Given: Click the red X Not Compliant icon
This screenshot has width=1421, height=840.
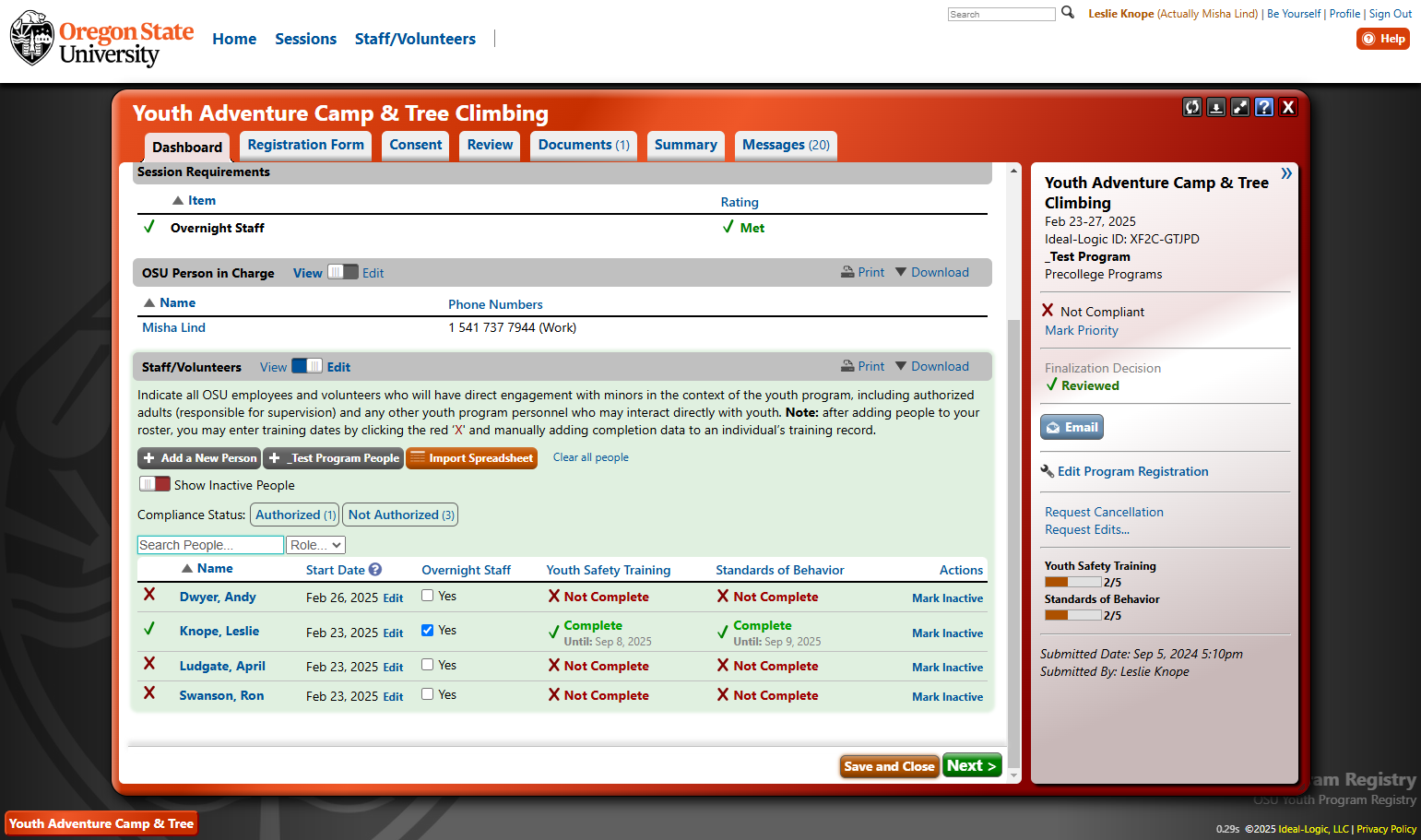Looking at the screenshot, I should click(1048, 311).
